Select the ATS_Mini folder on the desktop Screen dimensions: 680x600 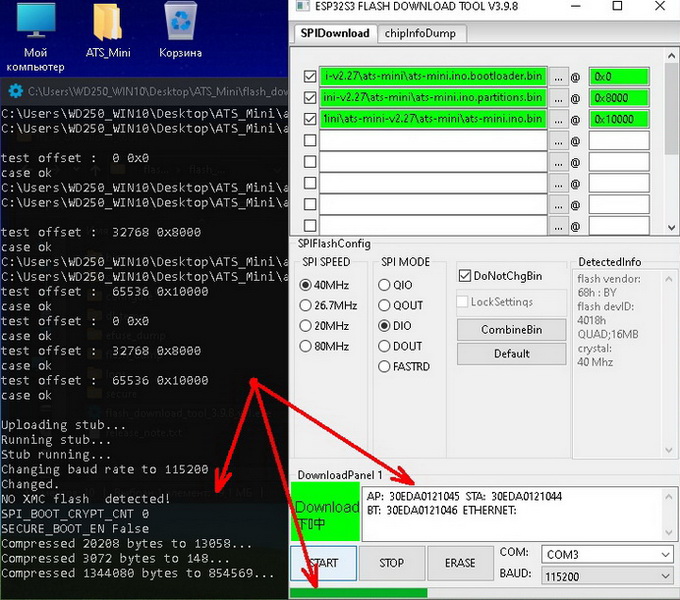point(108,31)
